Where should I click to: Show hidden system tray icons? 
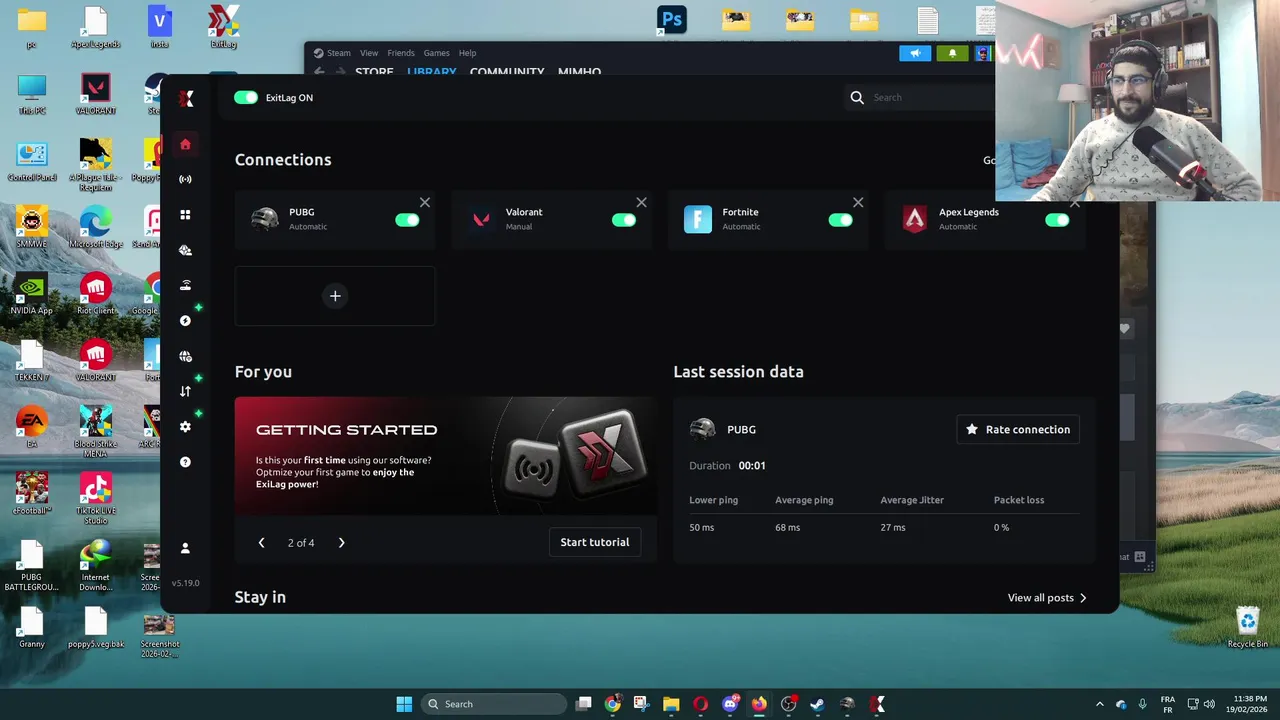tap(1100, 704)
